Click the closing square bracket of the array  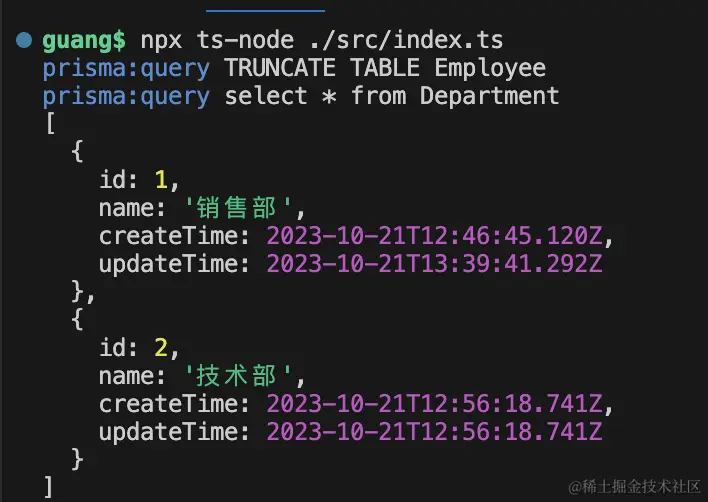49,486
